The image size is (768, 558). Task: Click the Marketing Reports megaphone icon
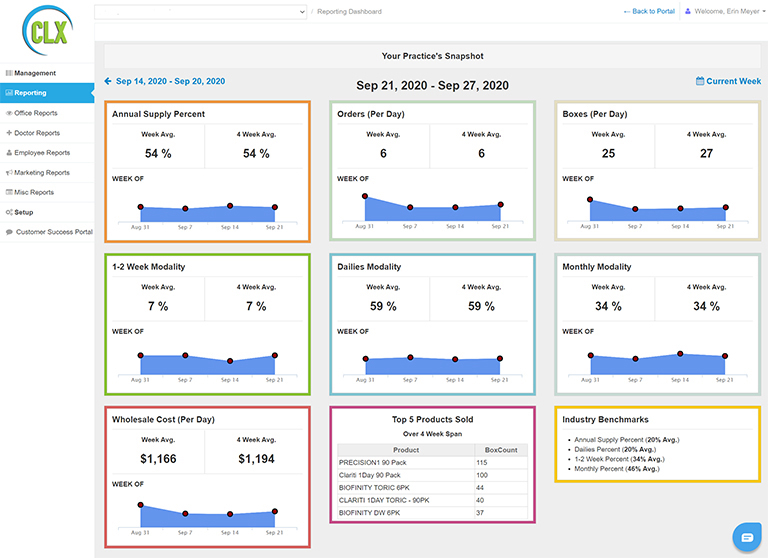[9, 172]
